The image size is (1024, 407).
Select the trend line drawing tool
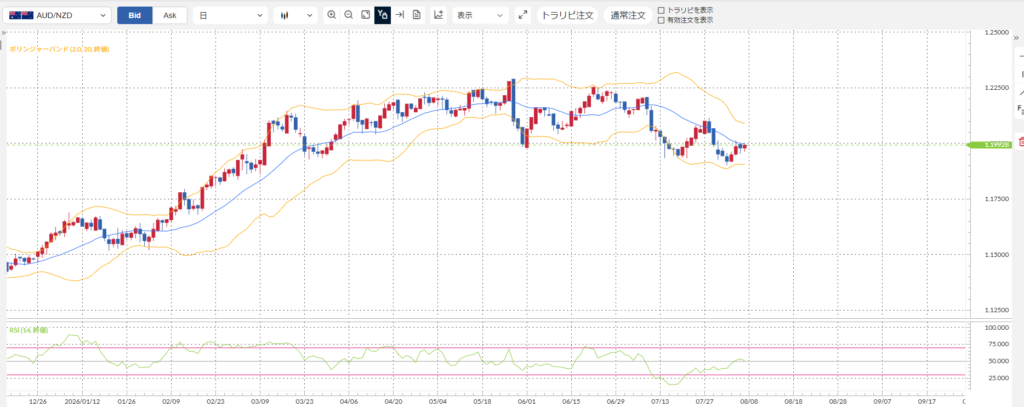pyautogui.click(x=1021, y=92)
